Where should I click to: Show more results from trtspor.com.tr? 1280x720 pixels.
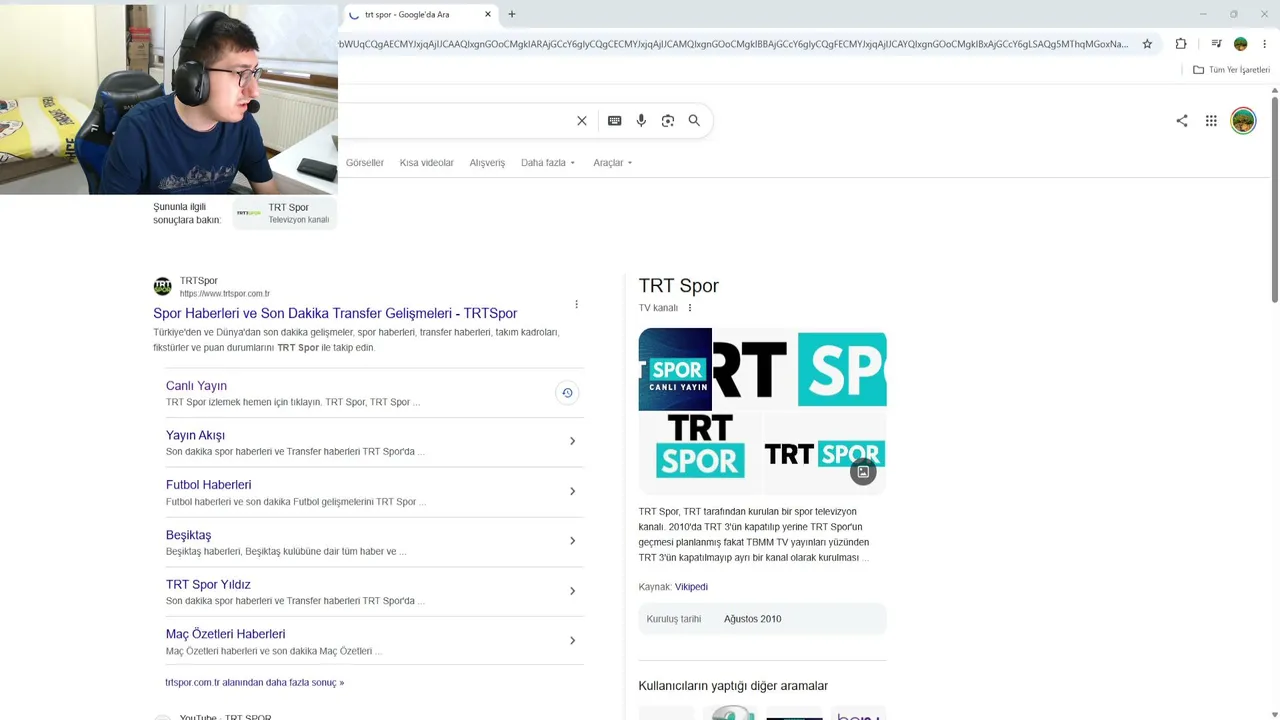tap(254, 683)
